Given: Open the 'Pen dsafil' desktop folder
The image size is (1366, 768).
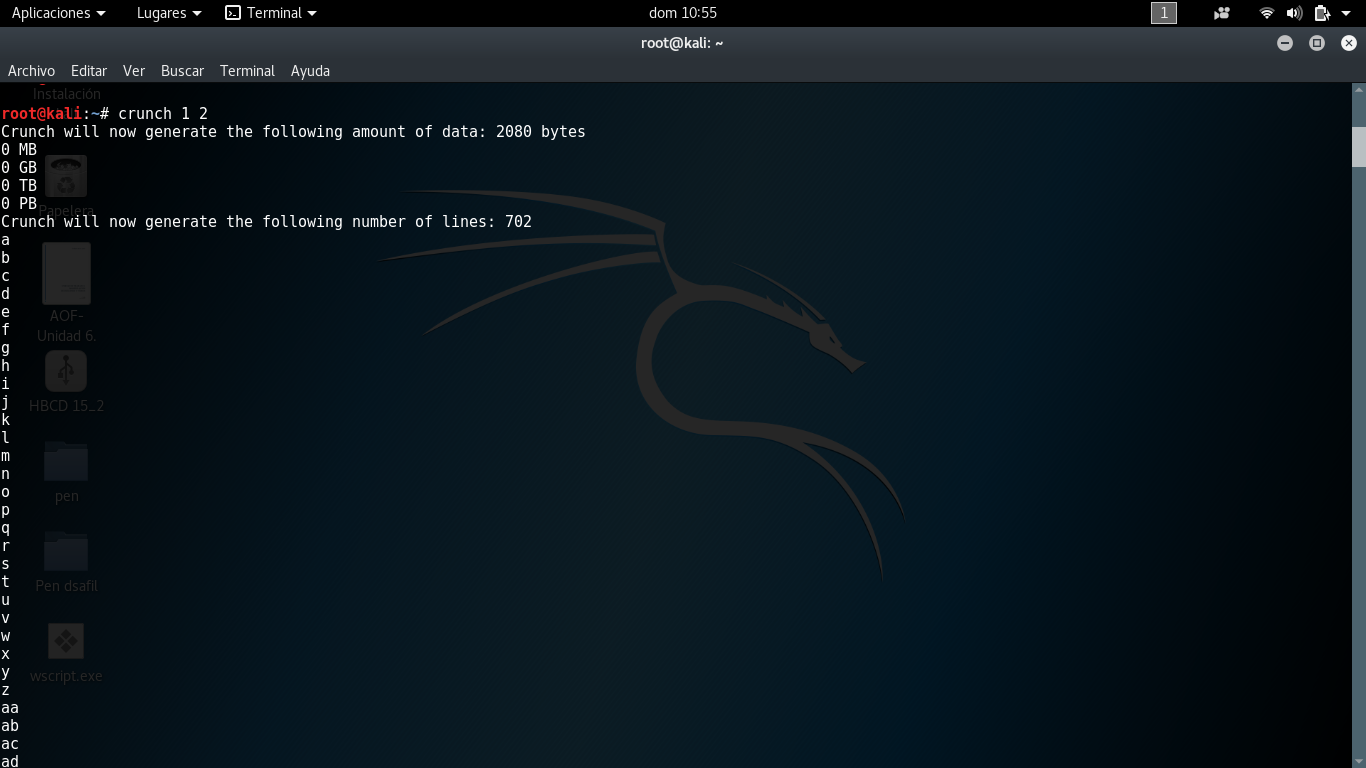Looking at the screenshot, I should [x=66, y=550].
